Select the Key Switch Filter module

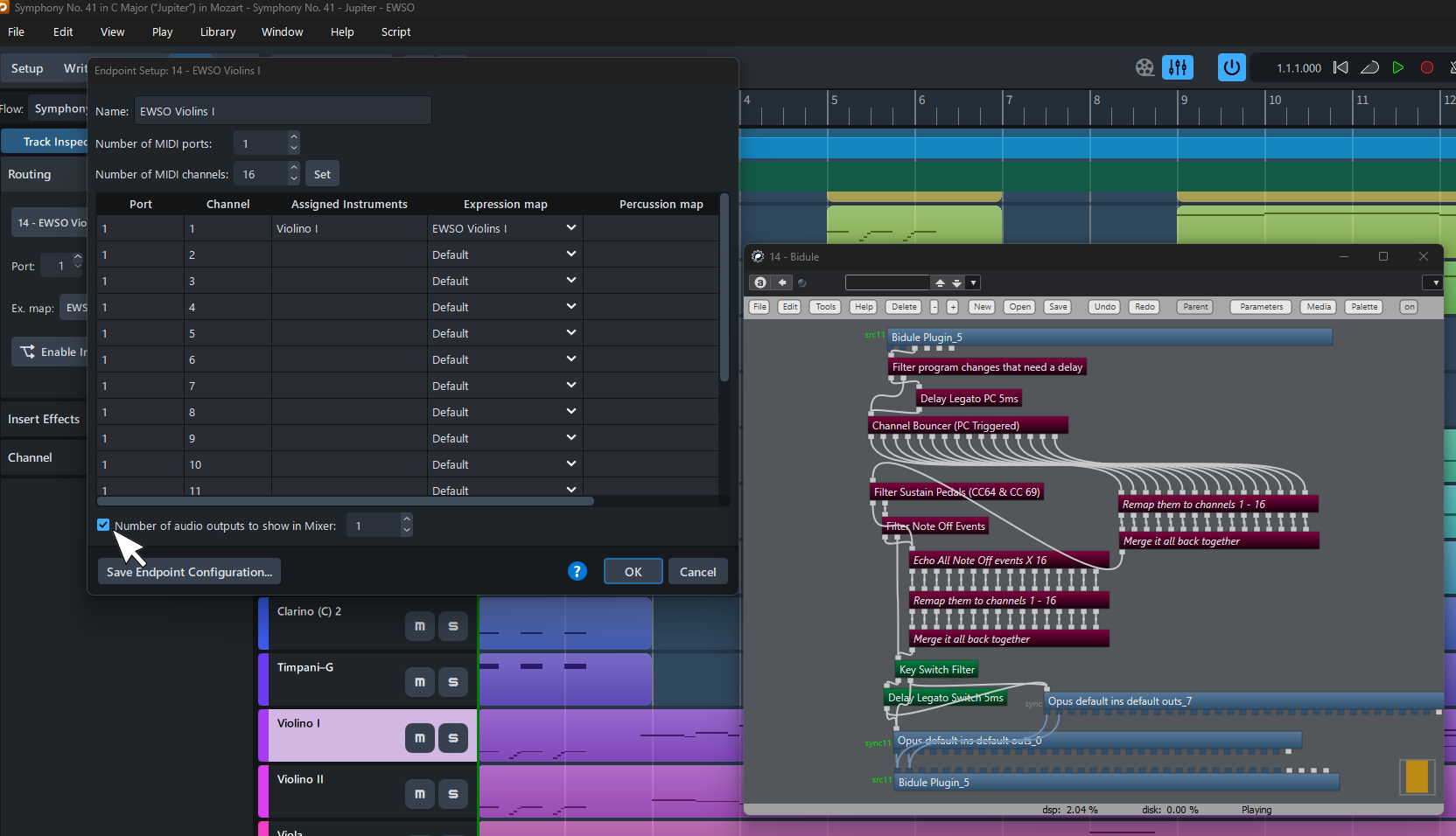coord(936,670)
